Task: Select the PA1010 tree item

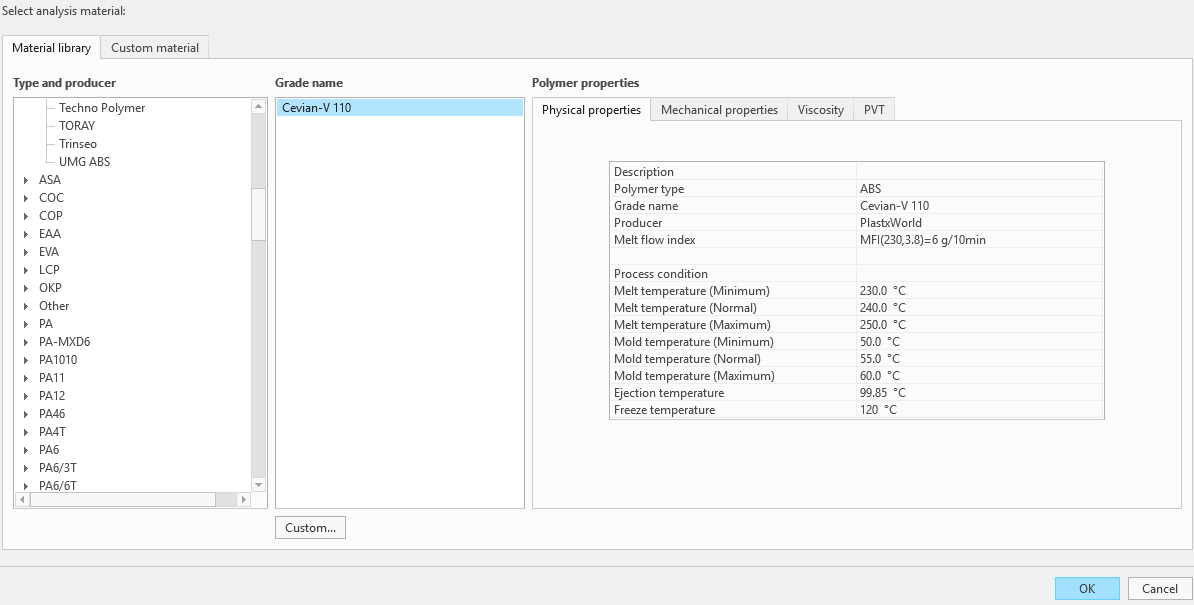Action: (x=58, y=360)
